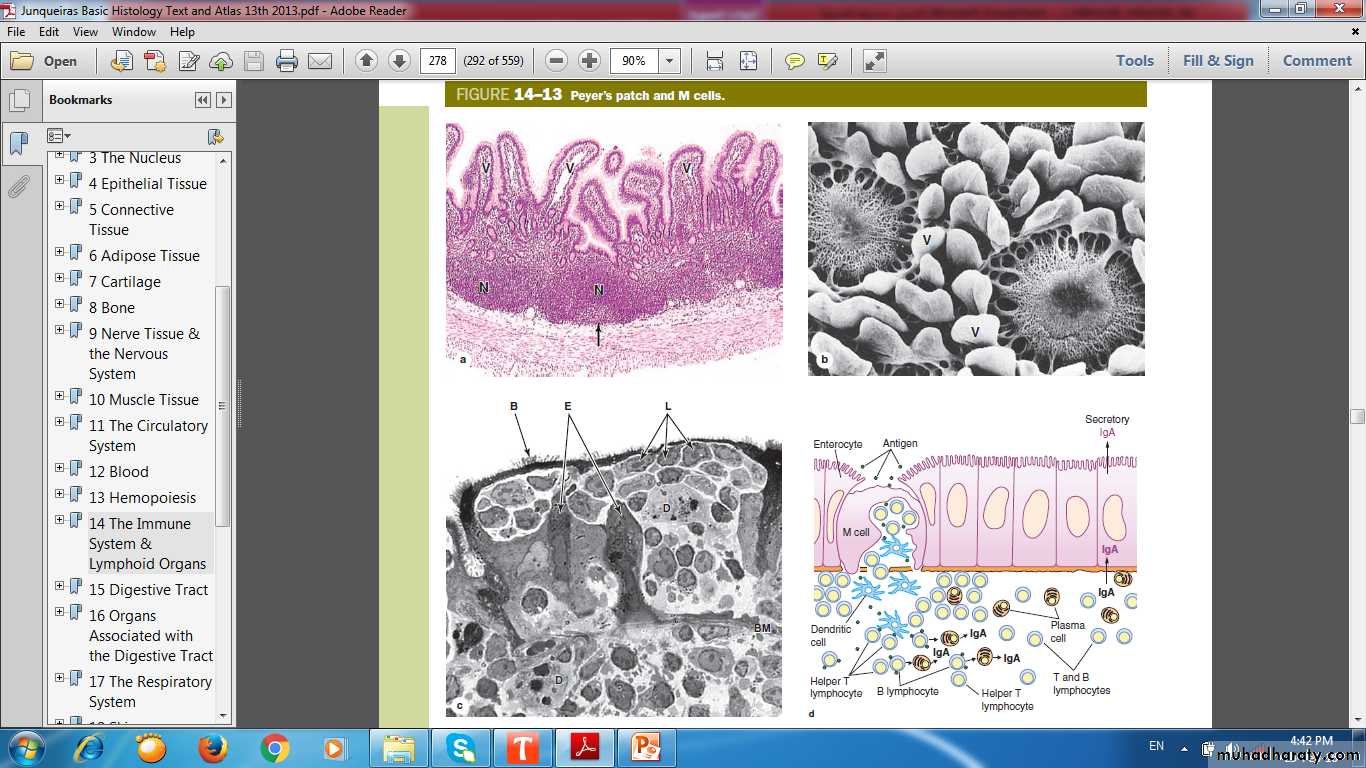Open the Window menu

click(x=134, y=32)
